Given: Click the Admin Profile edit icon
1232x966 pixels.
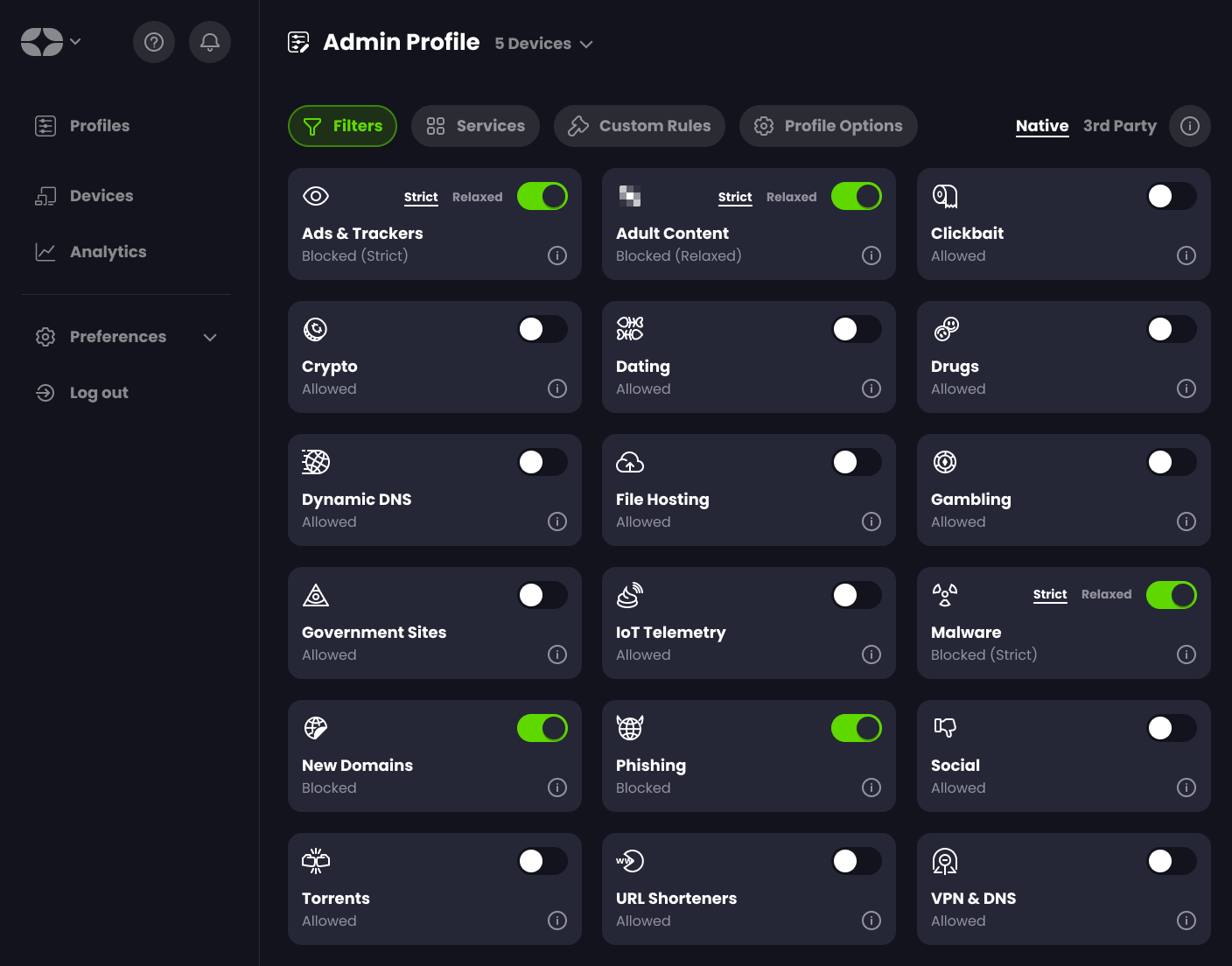Looking at the screenshot, I should (298, 42).
